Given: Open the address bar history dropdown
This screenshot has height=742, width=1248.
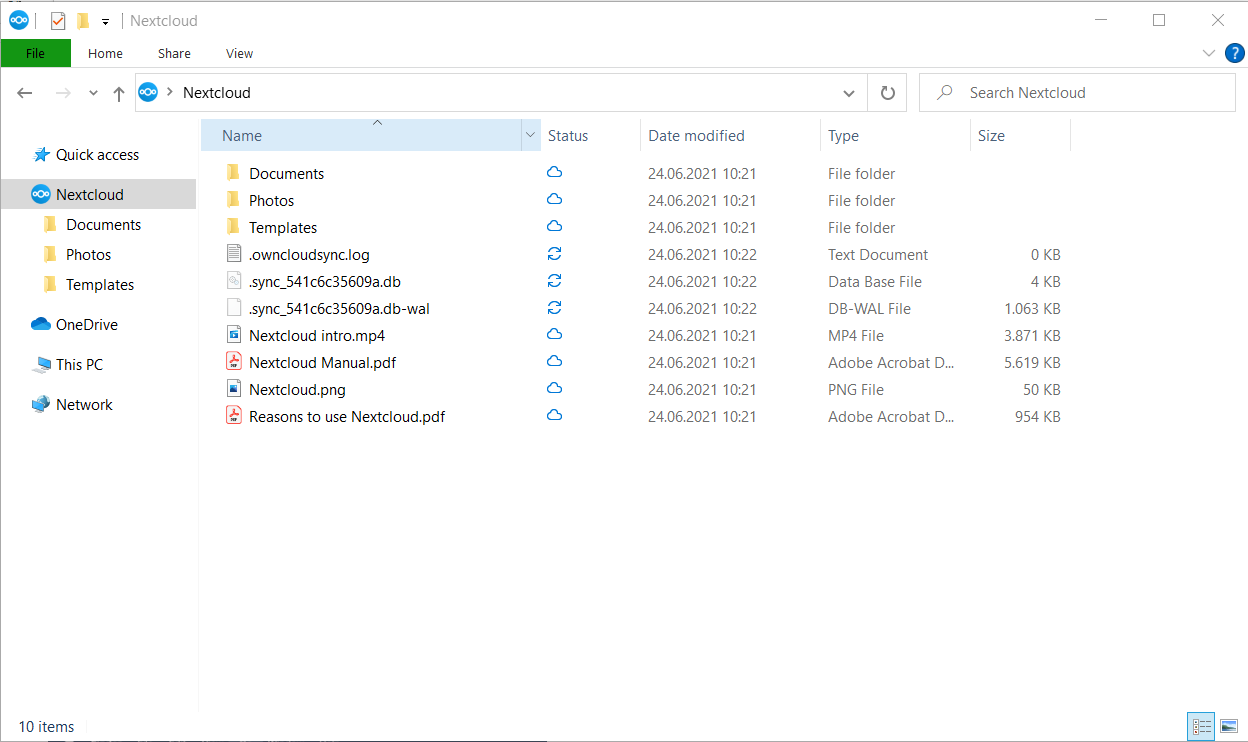Looking at the screenshot, I should pyautogui.click(x=849, y=93).
